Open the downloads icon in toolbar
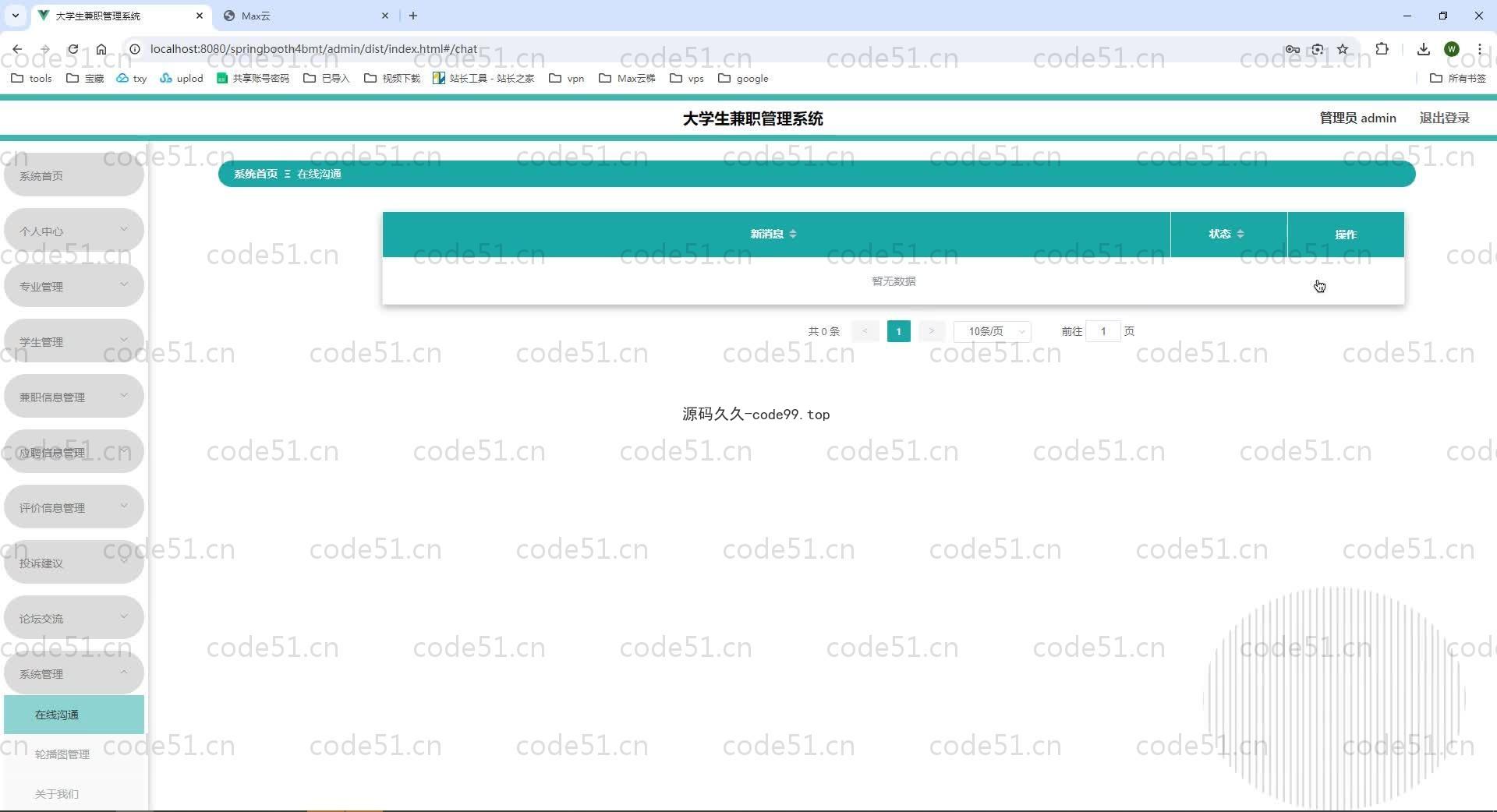Viewport: 1497px width, 812px height. coord(1424,49)
